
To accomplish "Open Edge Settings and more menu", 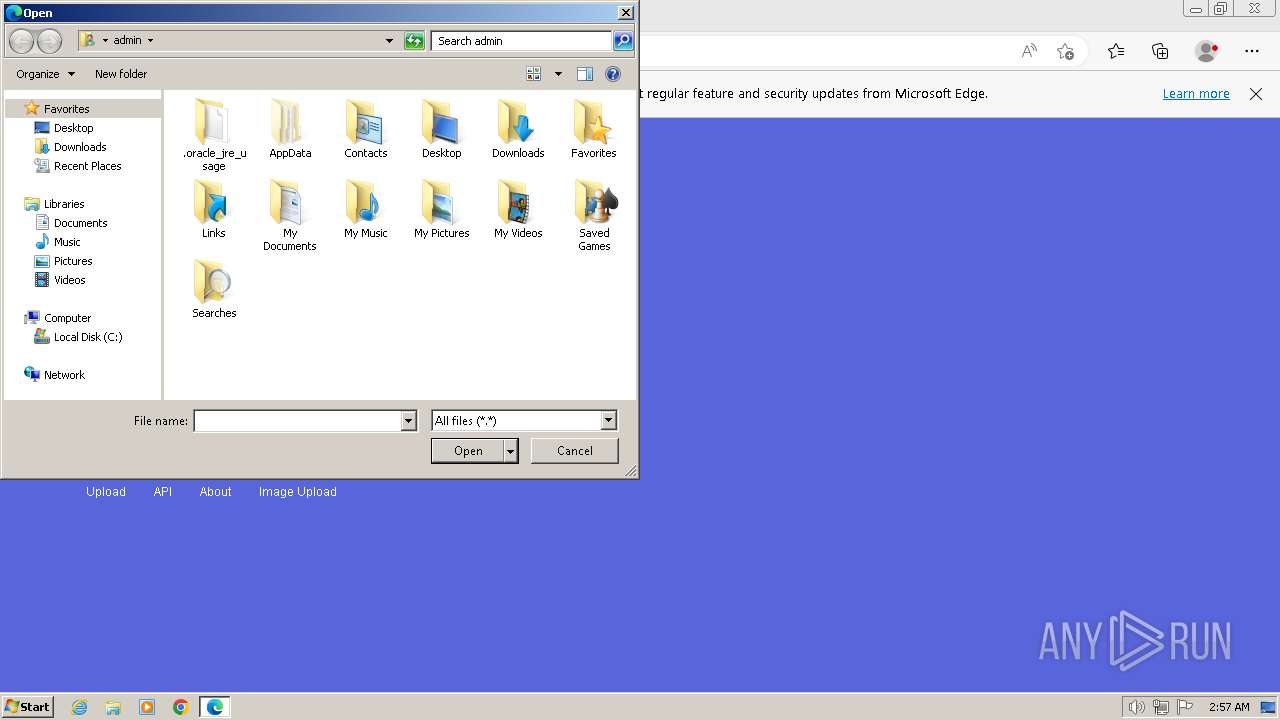I will [1252, 51].
